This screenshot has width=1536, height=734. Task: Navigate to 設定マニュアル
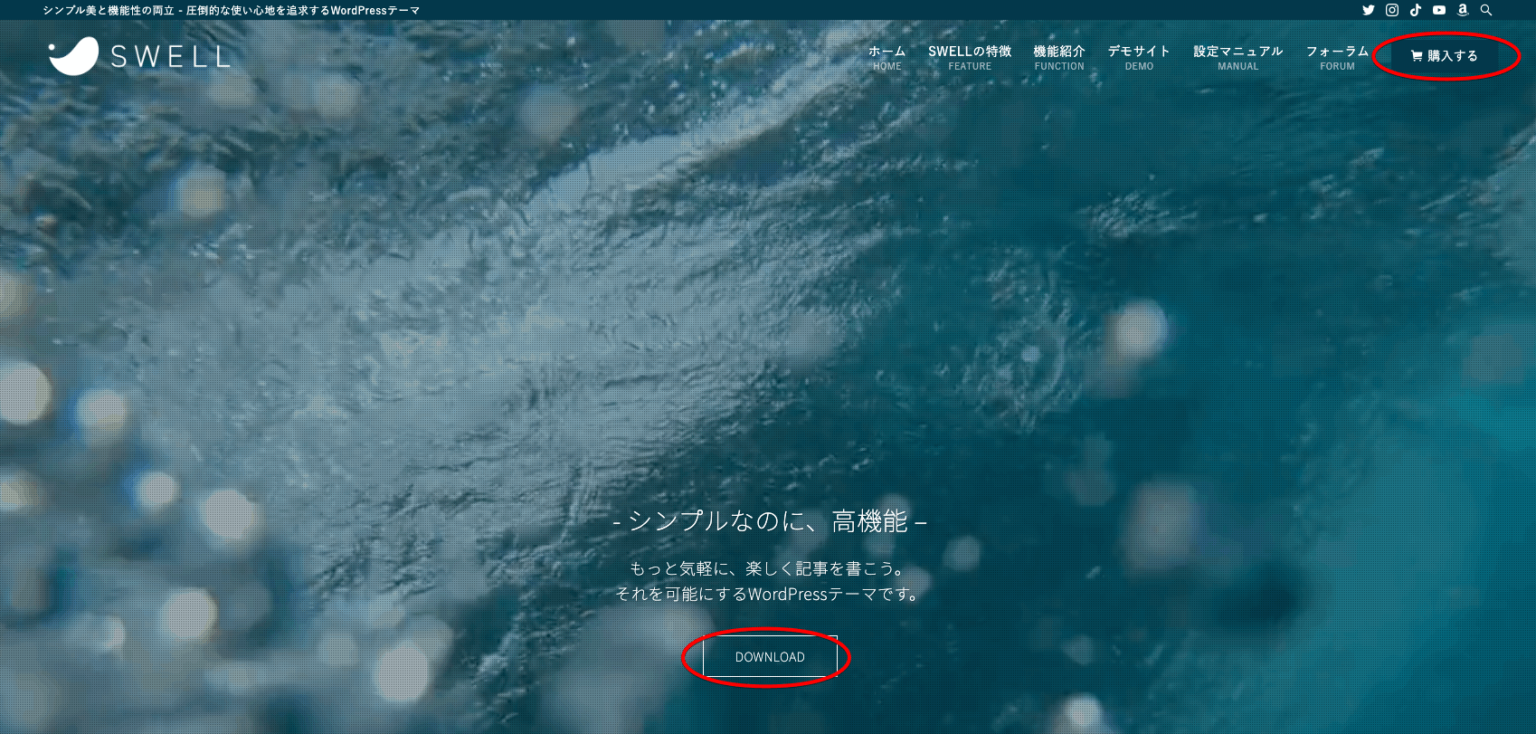[x=1238, y=55]
